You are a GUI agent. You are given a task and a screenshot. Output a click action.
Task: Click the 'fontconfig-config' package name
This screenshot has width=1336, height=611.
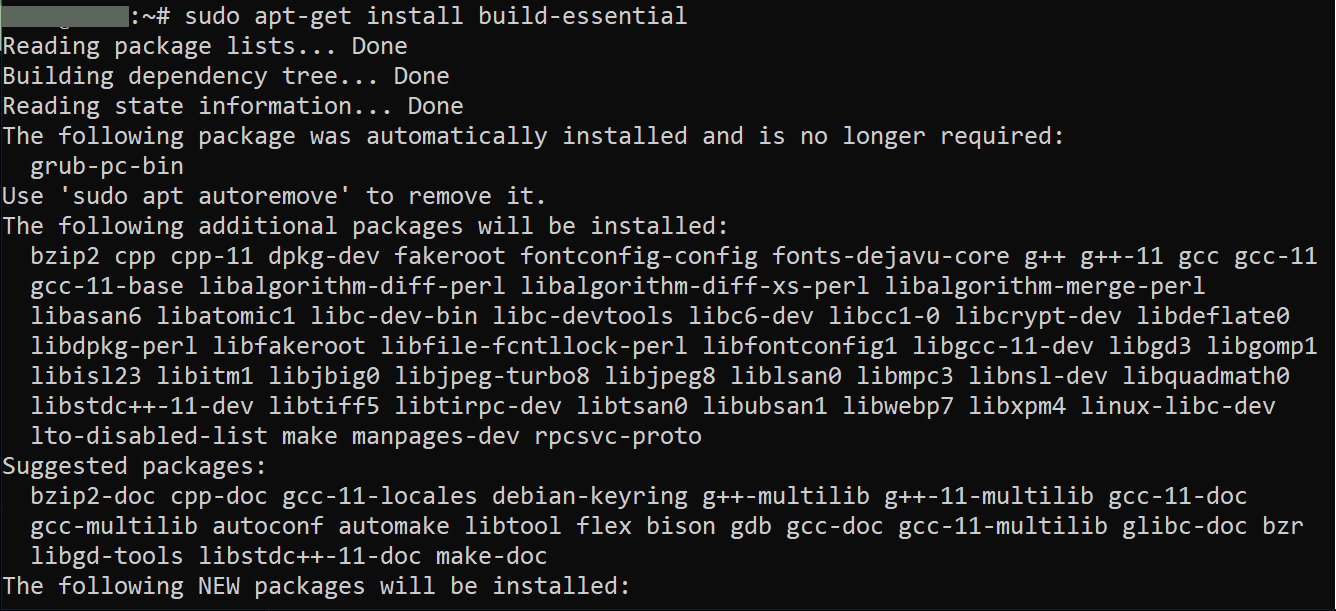point(638,256)
